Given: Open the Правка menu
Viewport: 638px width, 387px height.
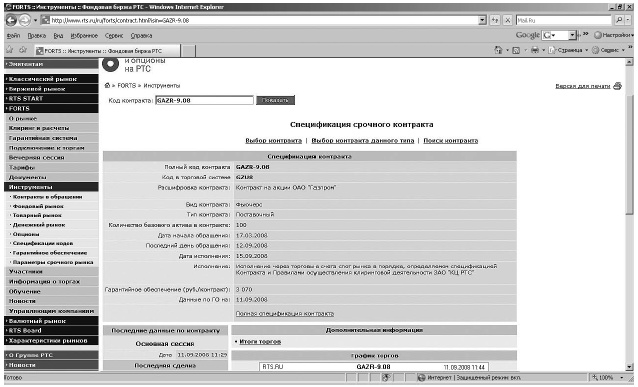Looking at the screenshot, I should pyautogui.click(x=37, y=36).
